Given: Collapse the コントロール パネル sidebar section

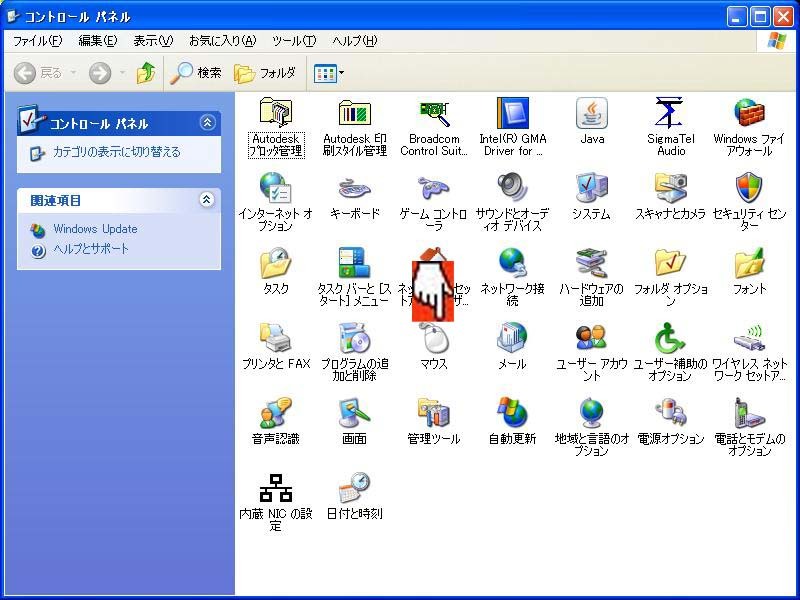Looking at the screenshot, I should pyautogui.click(x=207, y=123).
